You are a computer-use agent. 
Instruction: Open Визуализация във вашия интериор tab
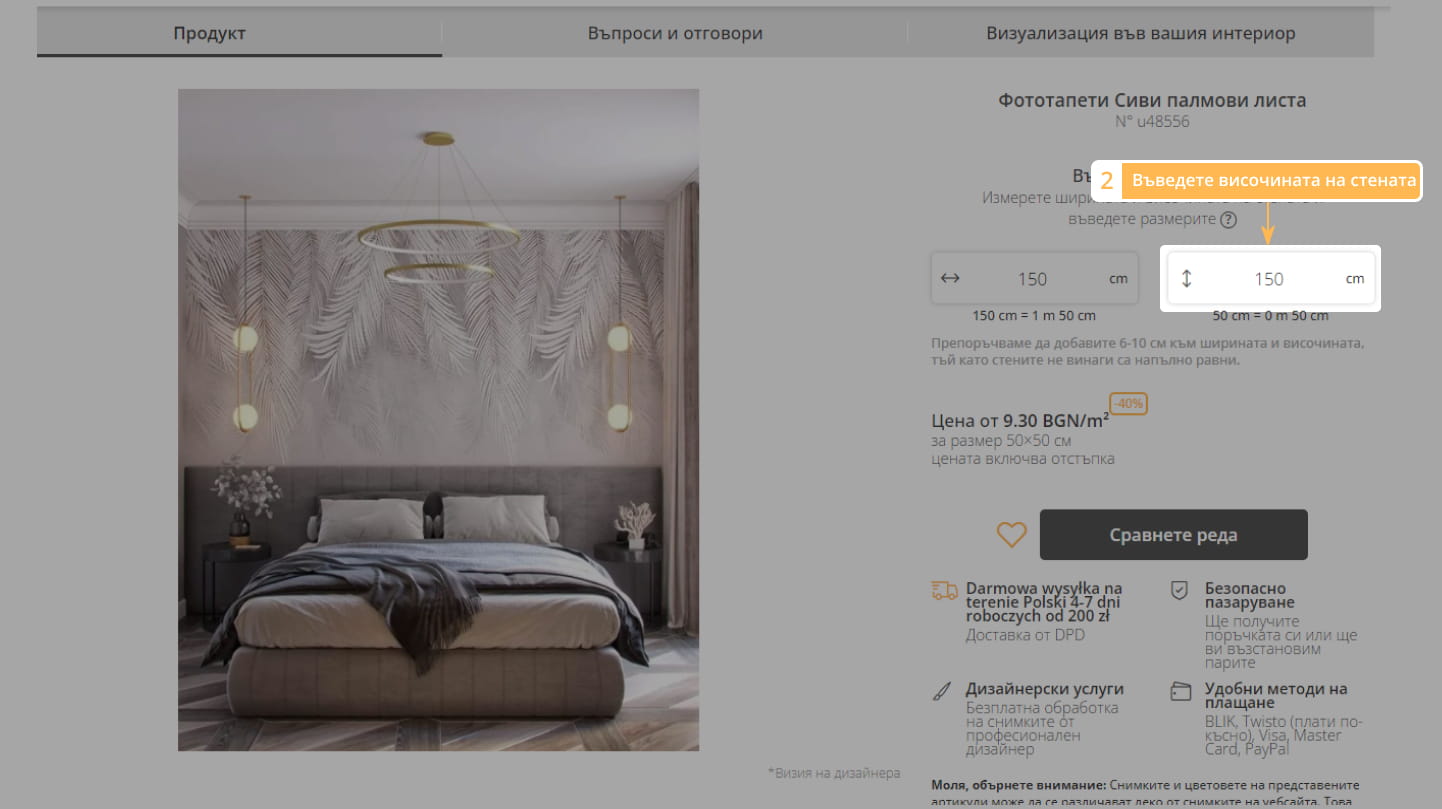click(x=1141, y=33)
